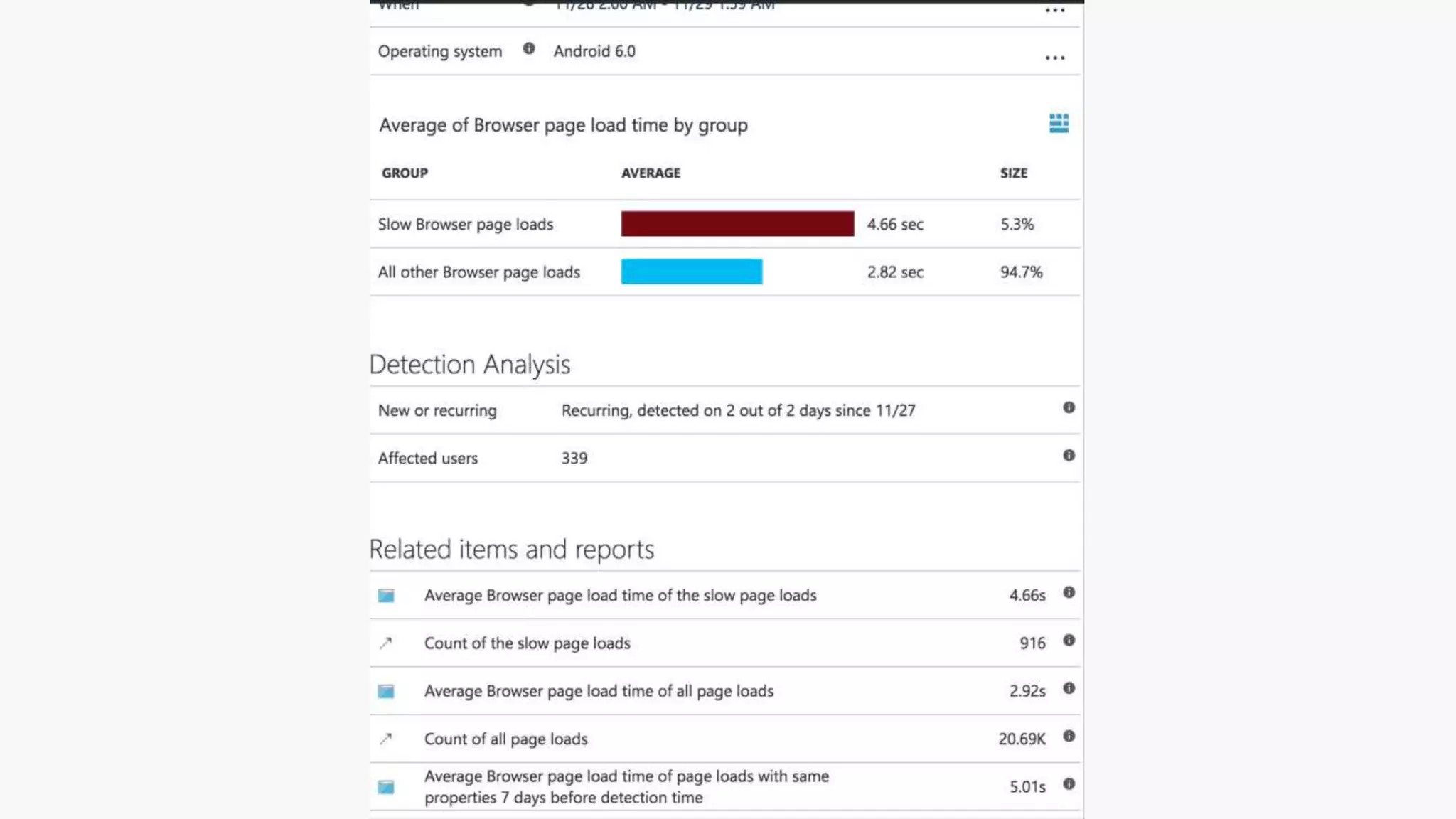Click info icon on Affected users row
The image size is (1456, 819).
[x=1069, y=456]
